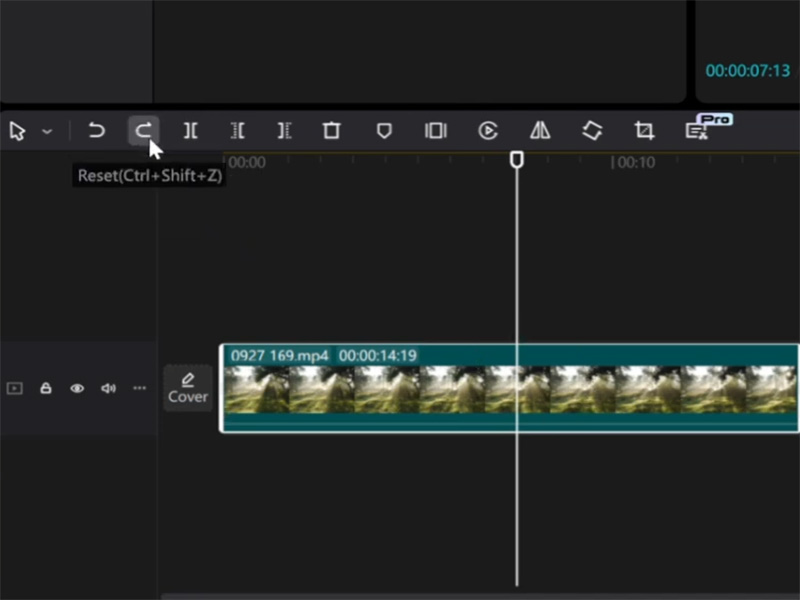
Task: Select the Split tool
Action: pyautogui.click(x=190, y=131)
